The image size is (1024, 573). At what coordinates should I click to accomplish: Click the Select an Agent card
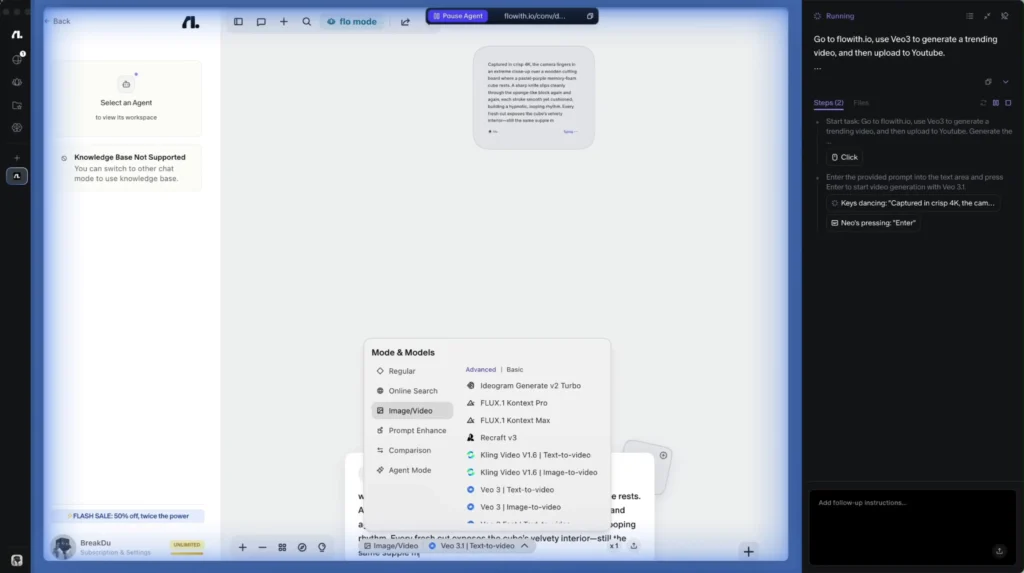pyautogui.click(x=127, y=99)
